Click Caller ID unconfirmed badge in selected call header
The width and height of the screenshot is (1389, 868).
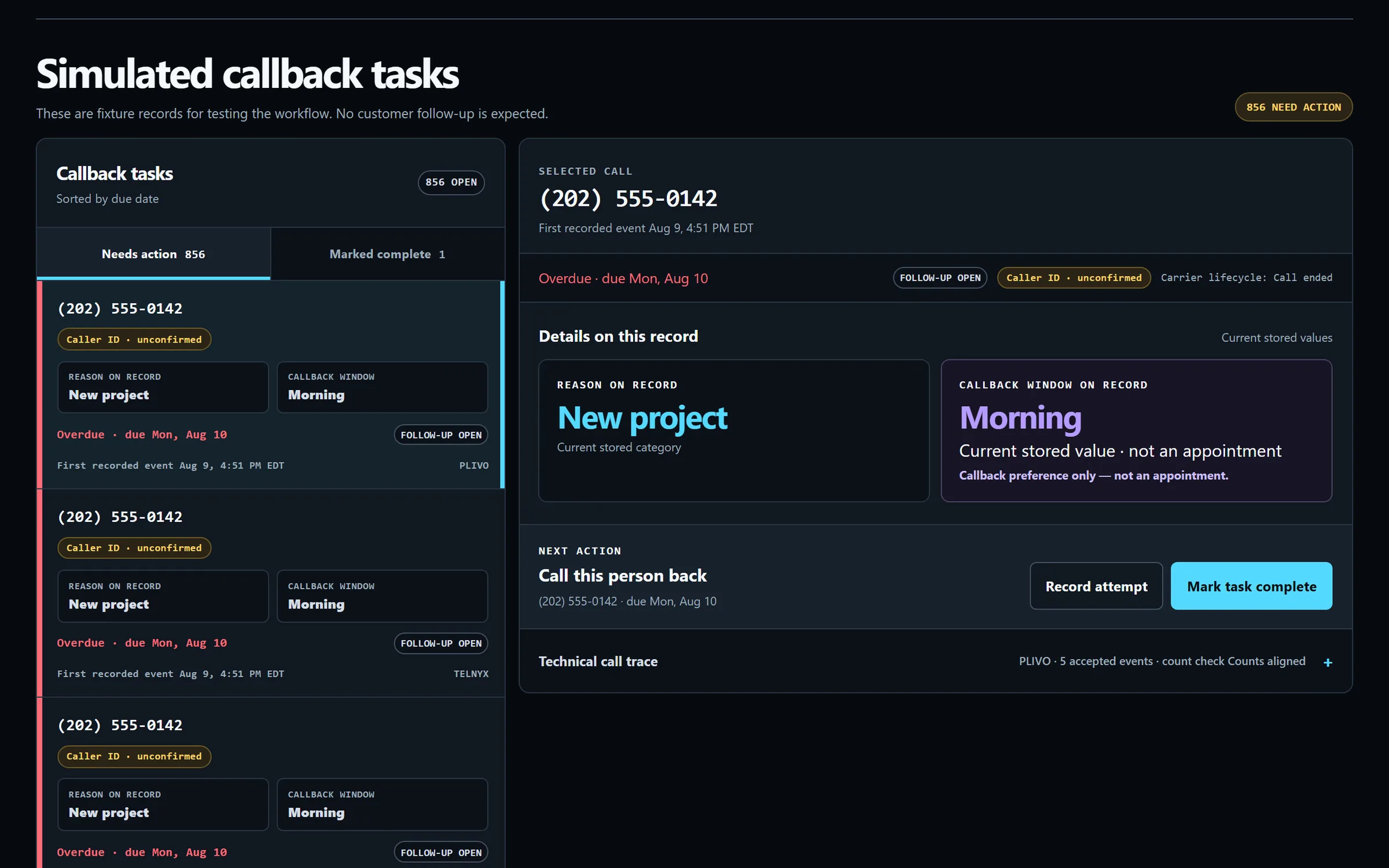pyautogui.click(x=1074, y=278)
